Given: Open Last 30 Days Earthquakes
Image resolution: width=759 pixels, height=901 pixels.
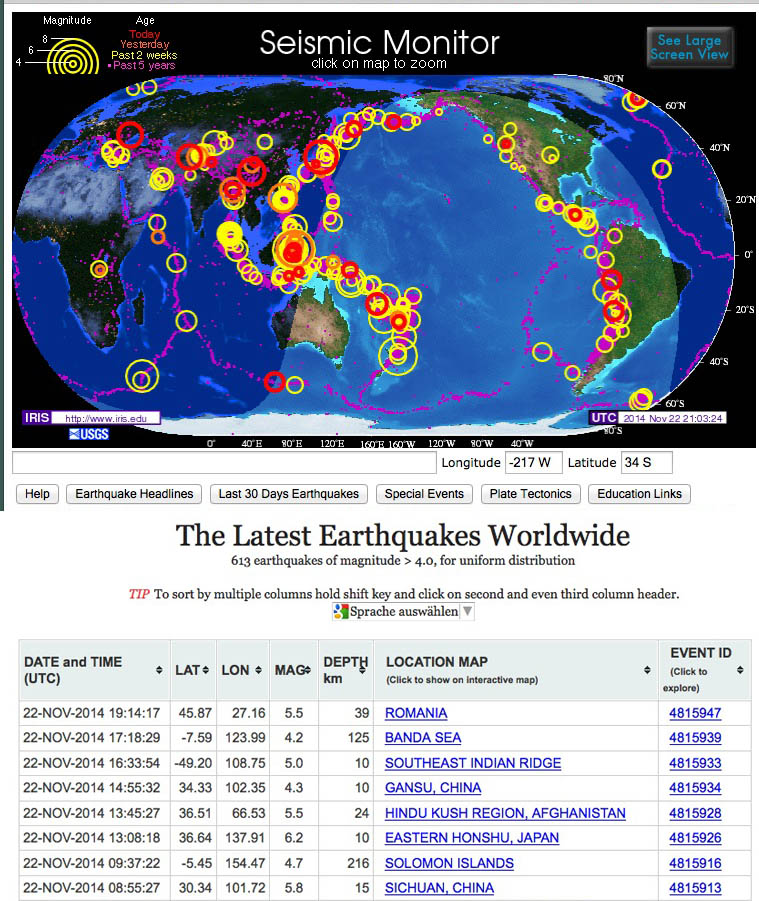Looking at the screenshot, I should pyautogui.click(x=288, y=494).
